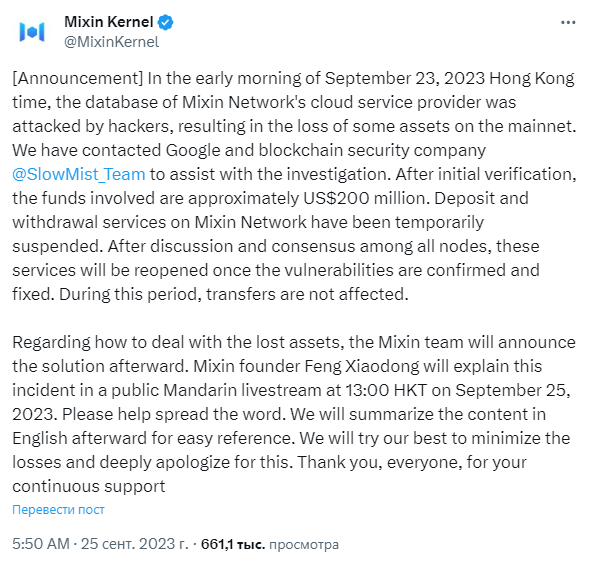The height and width of the screenshot is (566, 589).
Task: Click the 25 сент. 2023 г. date
Action: pyautogui.click(x=134, y=544)
